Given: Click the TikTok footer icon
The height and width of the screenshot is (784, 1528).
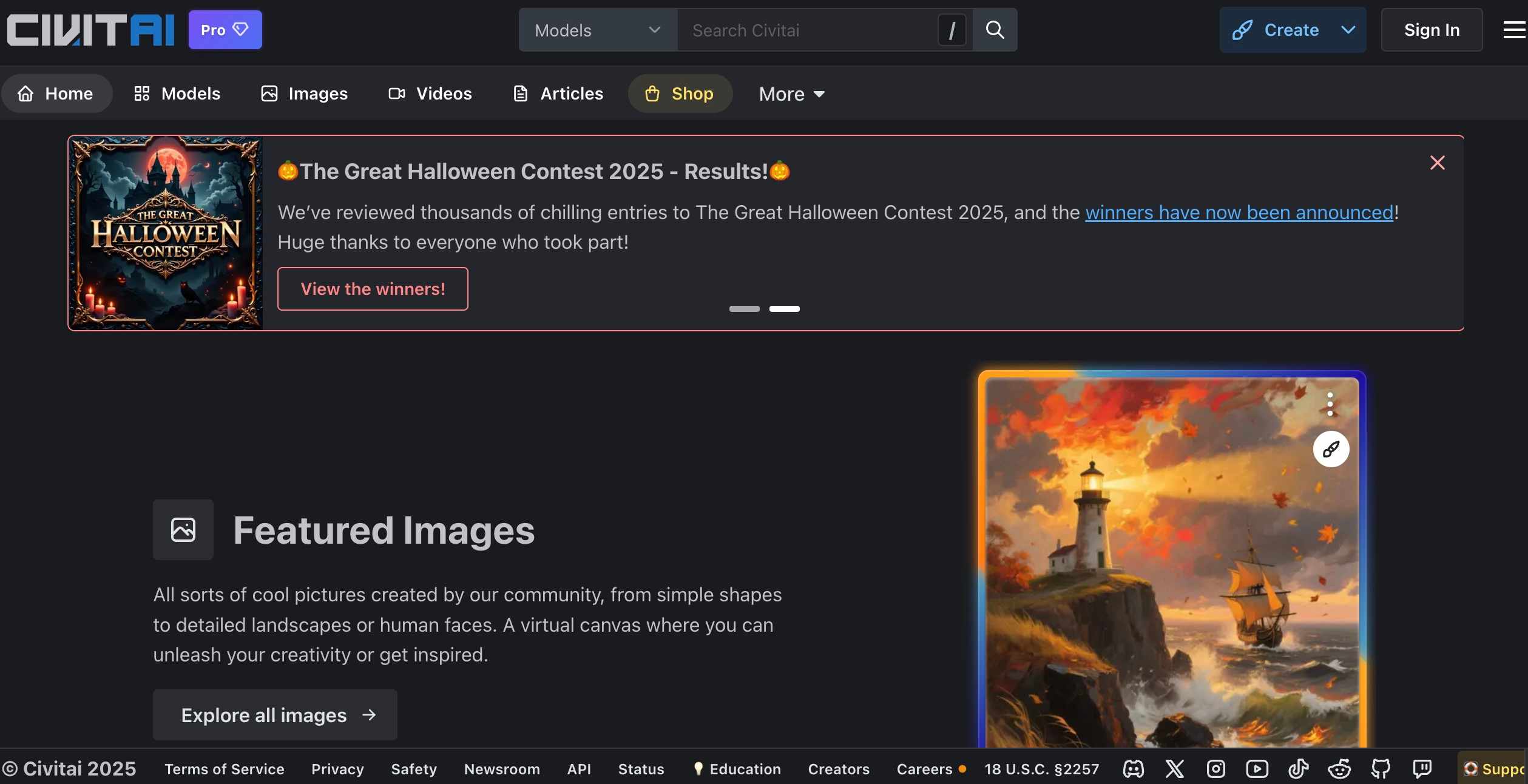Looking at the screenshot, I should [x=1298, y=769].
